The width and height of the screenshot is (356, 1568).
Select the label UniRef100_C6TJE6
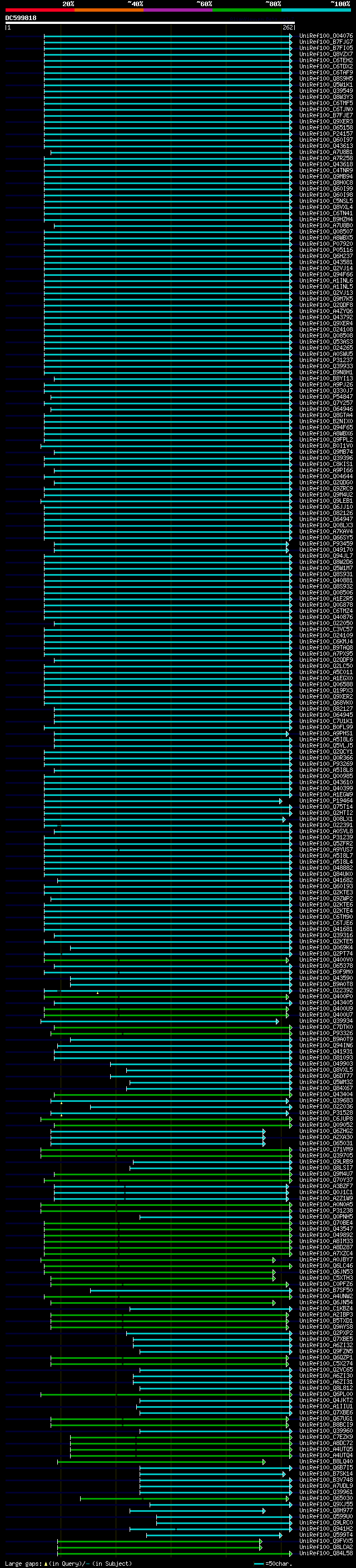[x=326, y=923]
